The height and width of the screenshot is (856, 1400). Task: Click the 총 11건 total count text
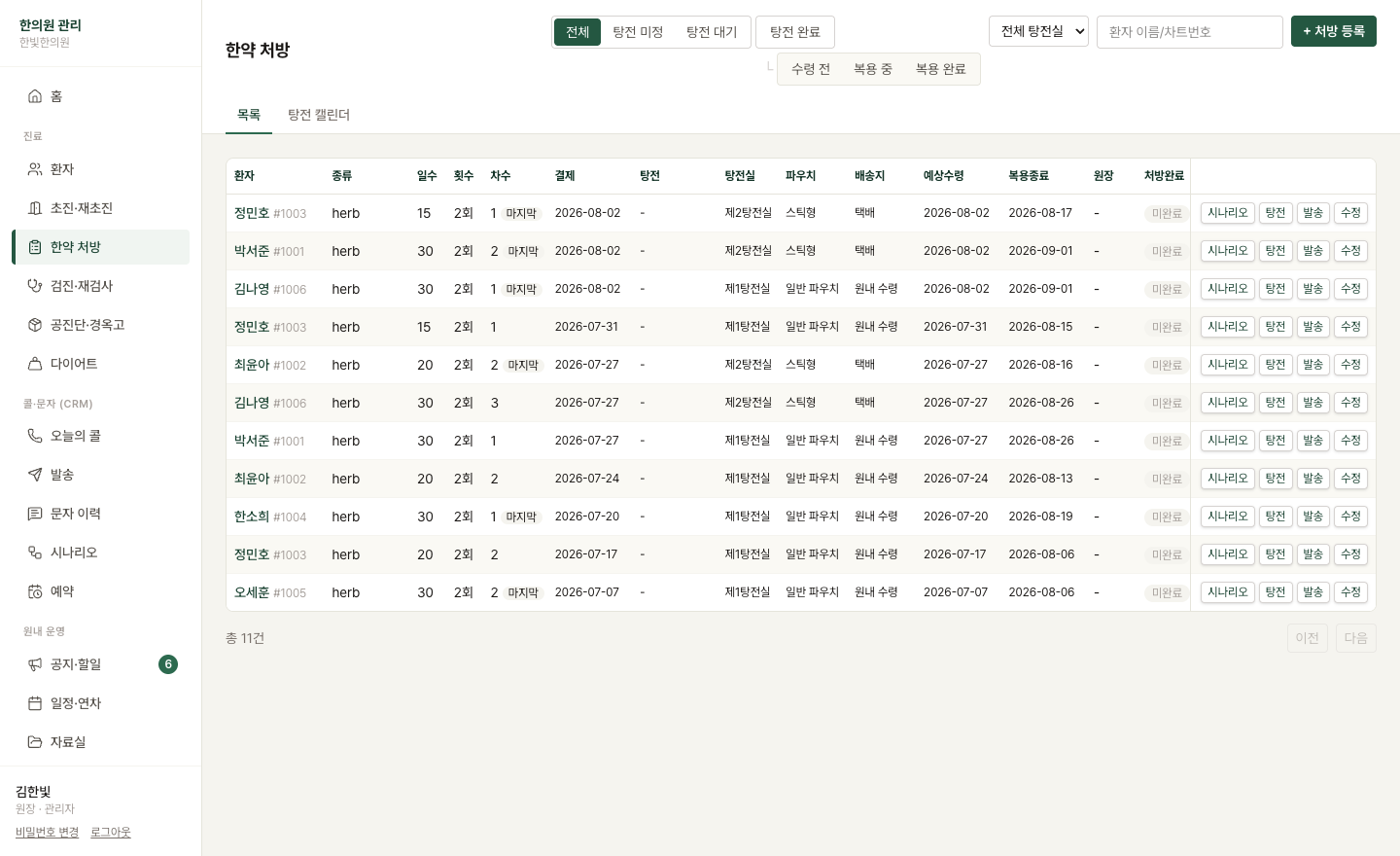[x=245, y=638]
